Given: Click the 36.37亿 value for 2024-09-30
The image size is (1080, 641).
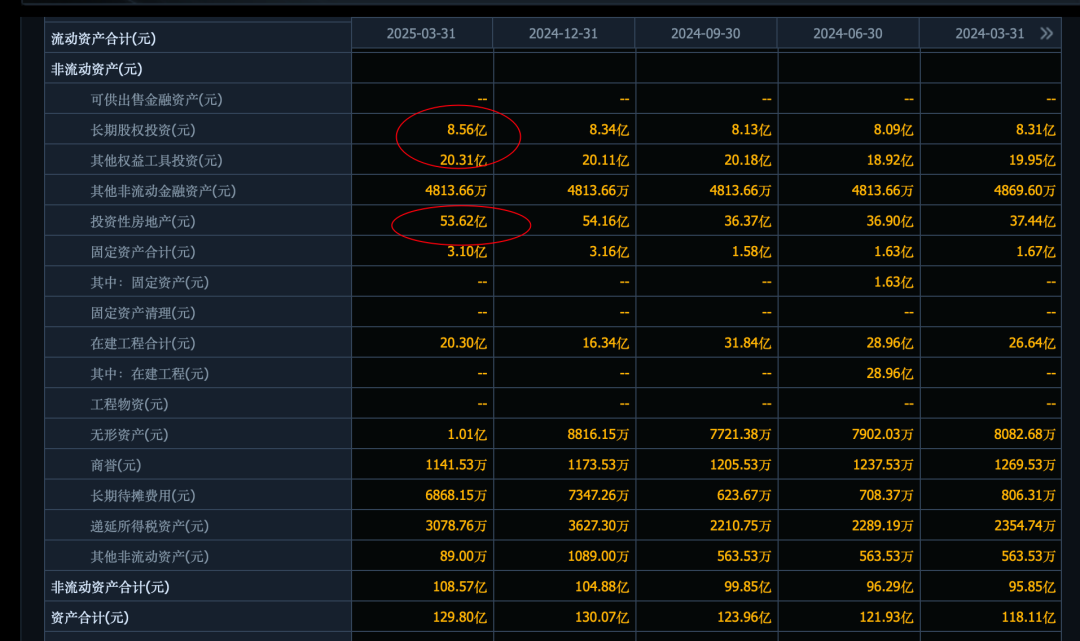Looking at the screenshot, I should 747,221.
